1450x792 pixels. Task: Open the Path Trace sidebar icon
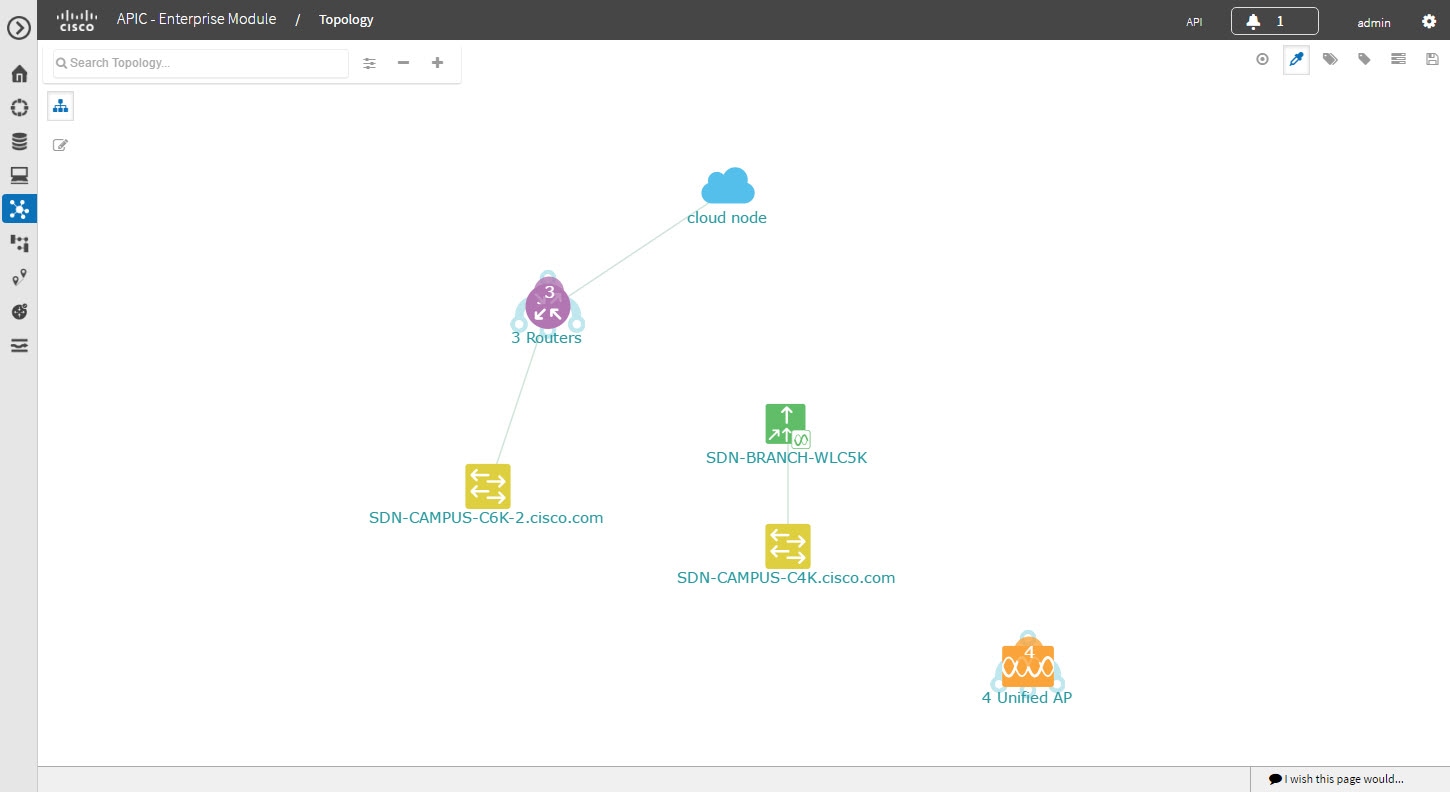coord(19,277)
